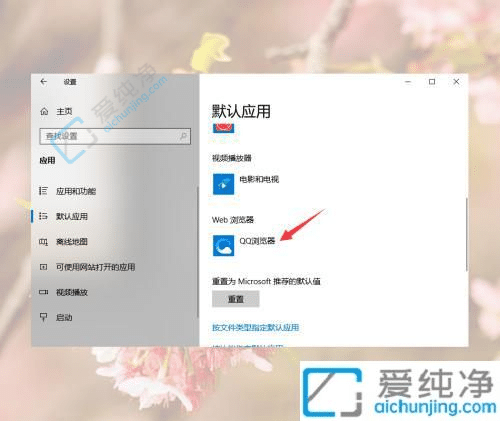Image resolution: width=500 pixels, height=421 pixels.
Task: Click the partially visible red app icon
Action: [x=223, y=128]
